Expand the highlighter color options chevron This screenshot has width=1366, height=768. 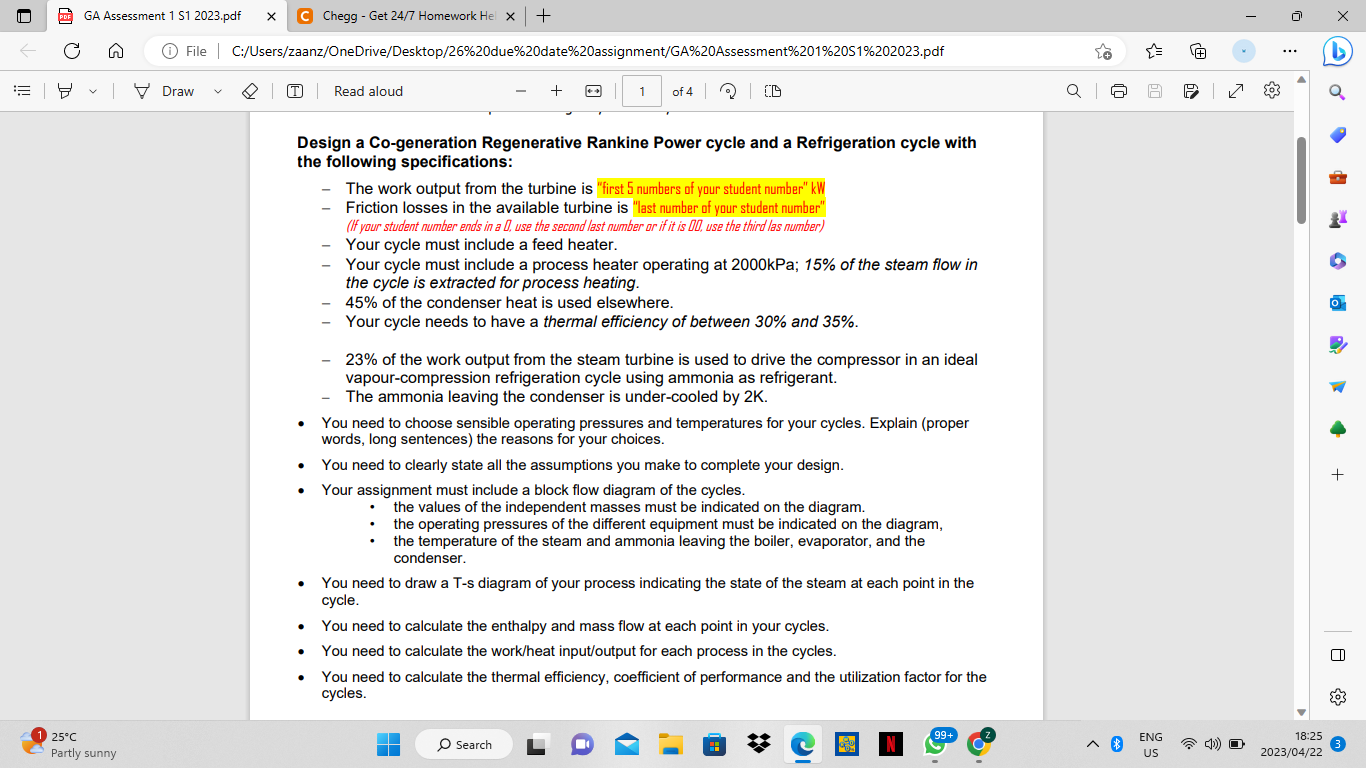pyautogui.click(x=92, y=91)
